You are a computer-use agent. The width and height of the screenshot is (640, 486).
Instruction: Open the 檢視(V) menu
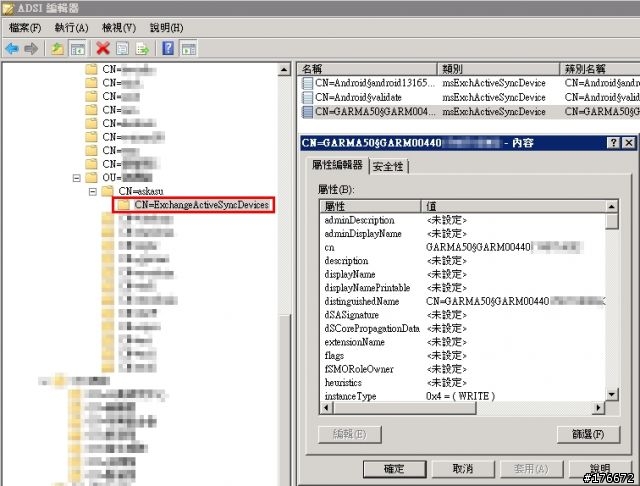pos(119,28)
